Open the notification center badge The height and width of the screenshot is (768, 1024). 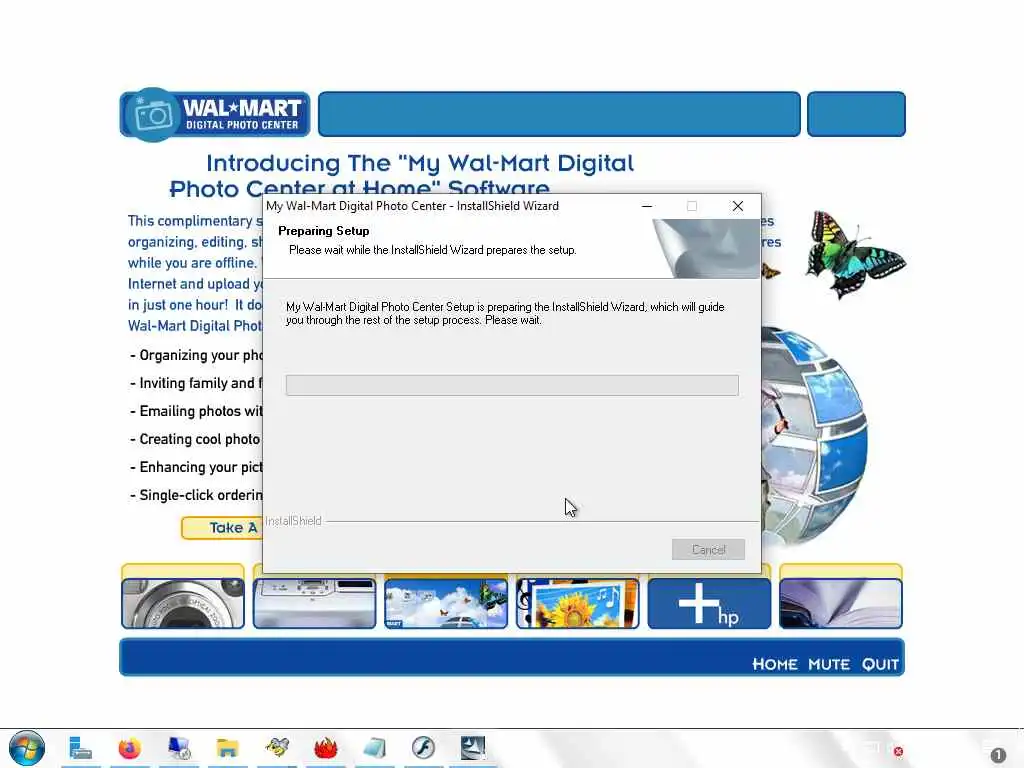(x=998, y=755)
